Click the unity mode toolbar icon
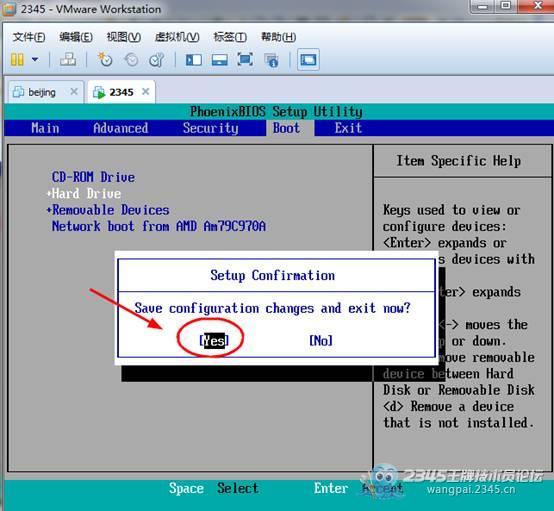 (x=272, y=60)
